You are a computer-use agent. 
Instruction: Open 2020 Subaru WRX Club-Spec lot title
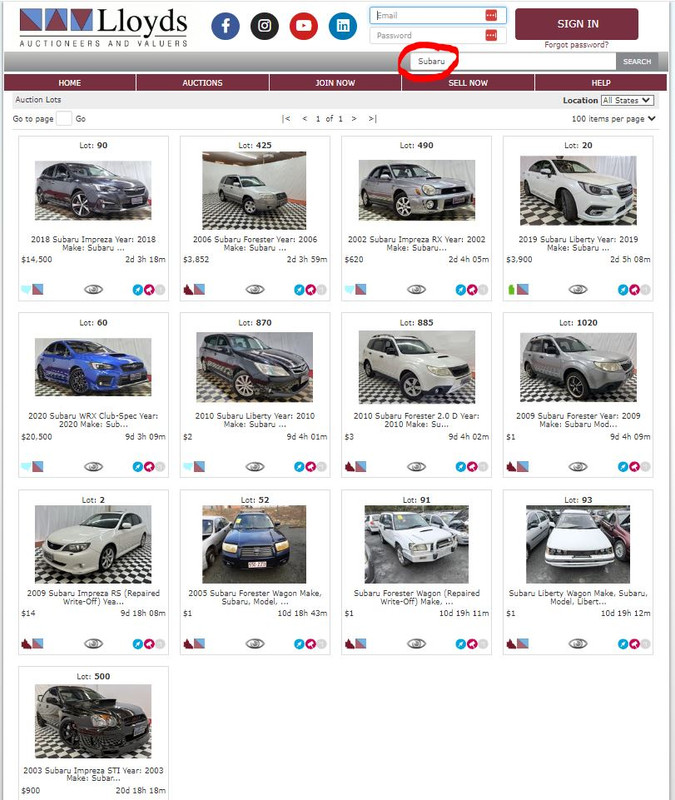click(x=93, y=420)
